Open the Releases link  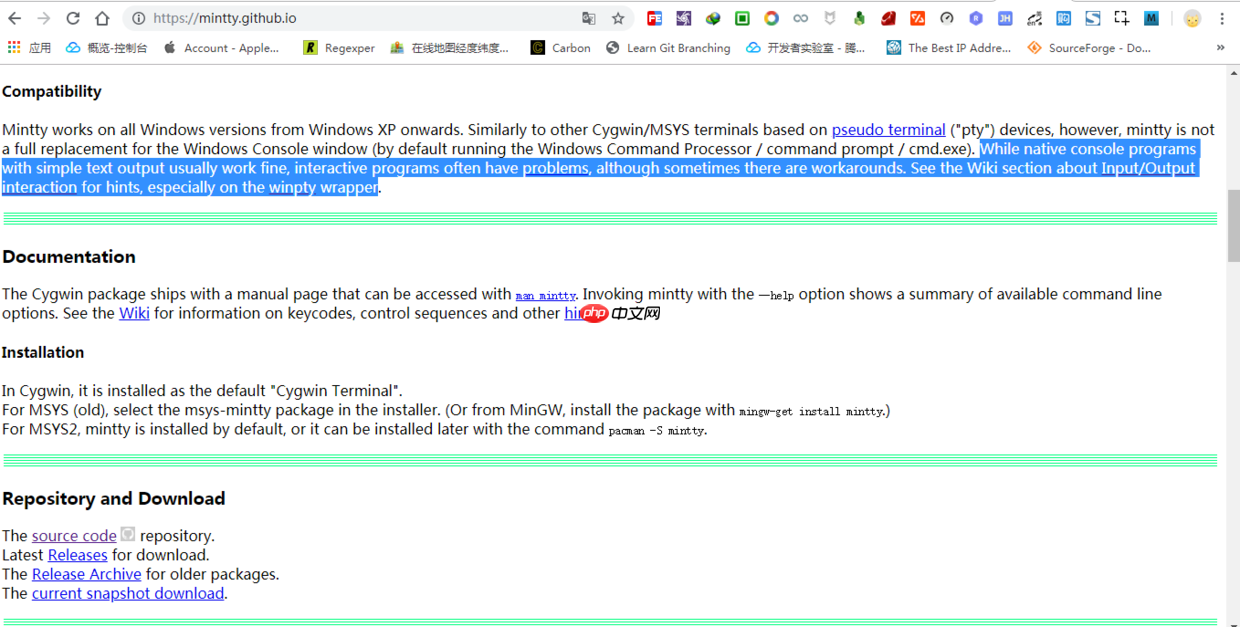click(77, 555)
